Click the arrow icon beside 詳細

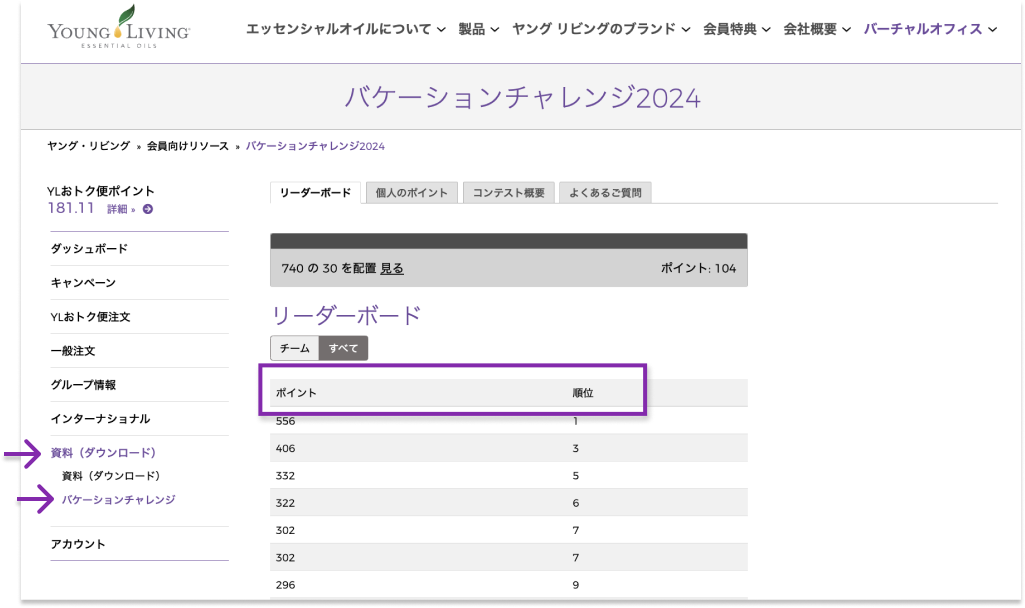coord(148,209)
